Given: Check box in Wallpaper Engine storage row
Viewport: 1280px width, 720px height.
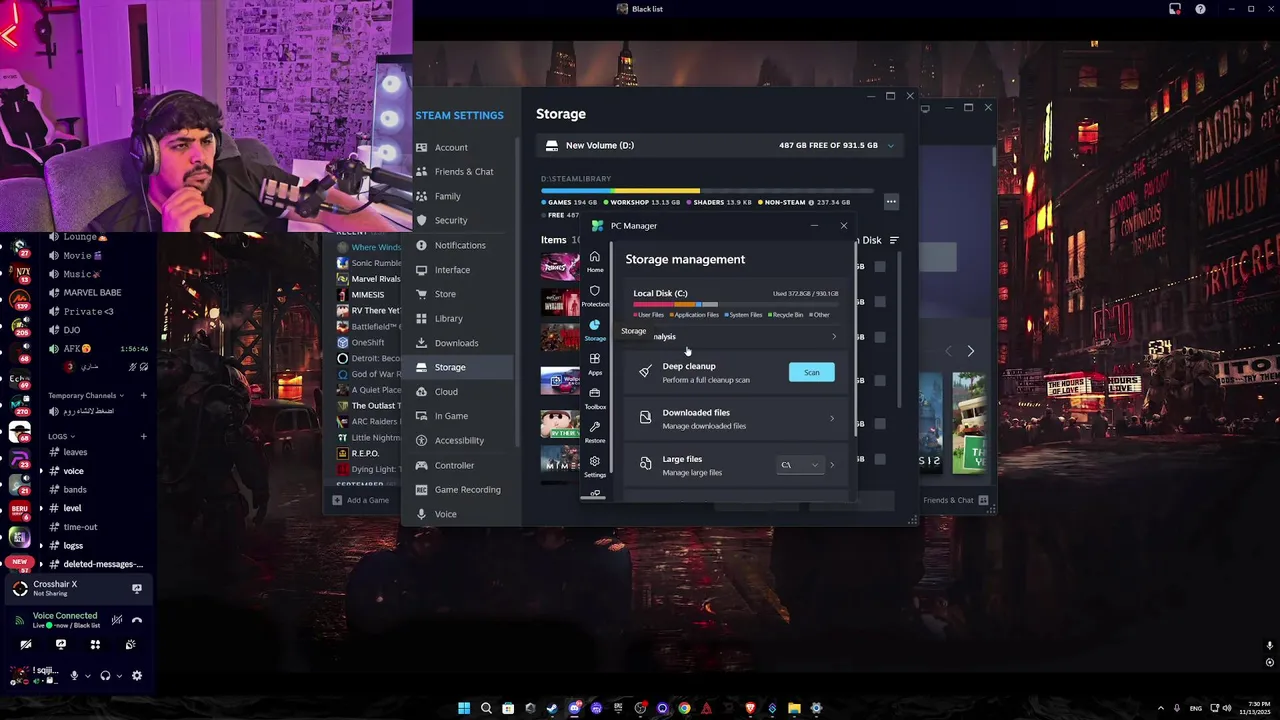Looking at the screenshot, I should (x=880, y=380).
